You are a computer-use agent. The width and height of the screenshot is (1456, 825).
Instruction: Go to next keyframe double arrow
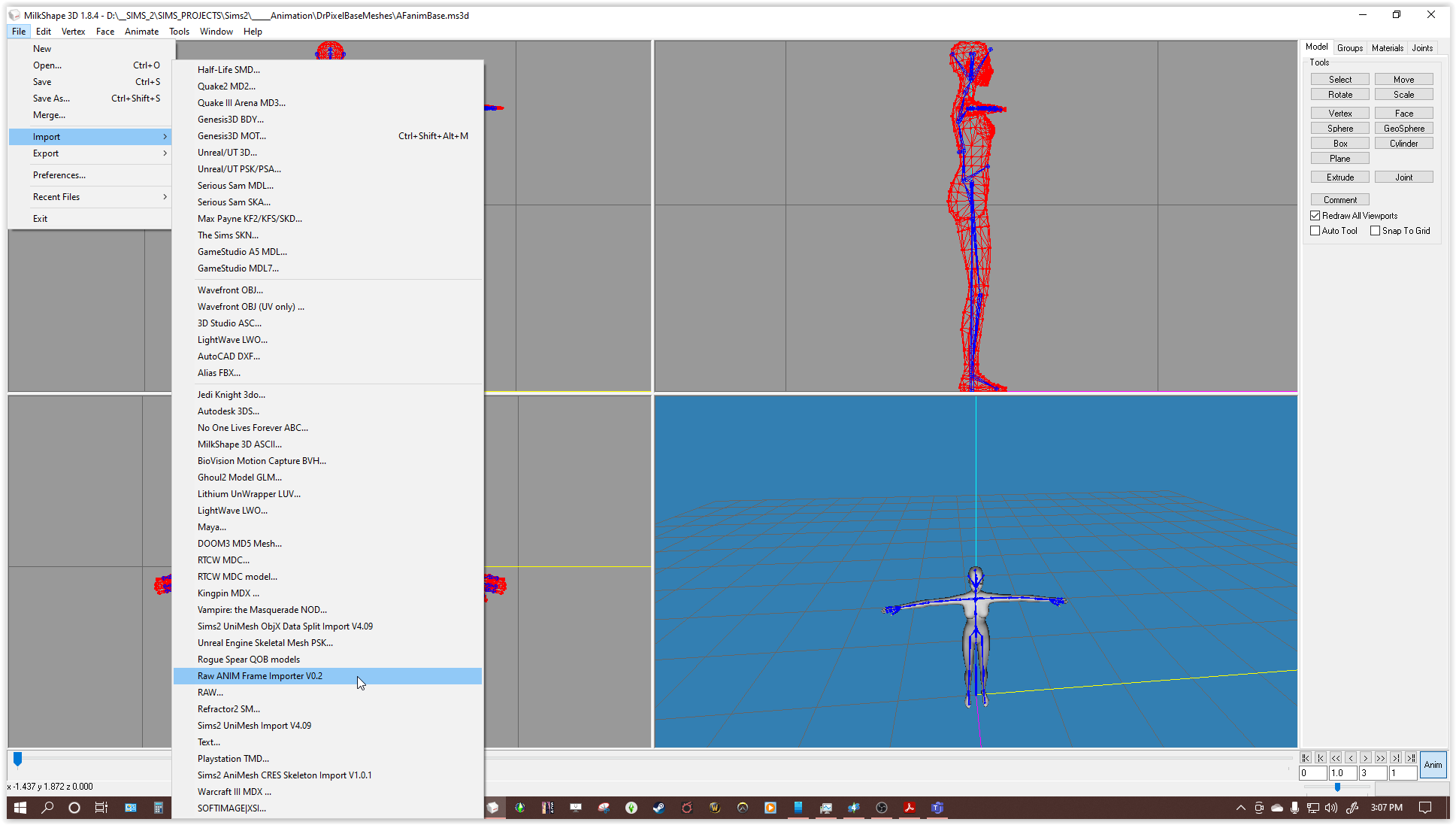click(1381, 757)
